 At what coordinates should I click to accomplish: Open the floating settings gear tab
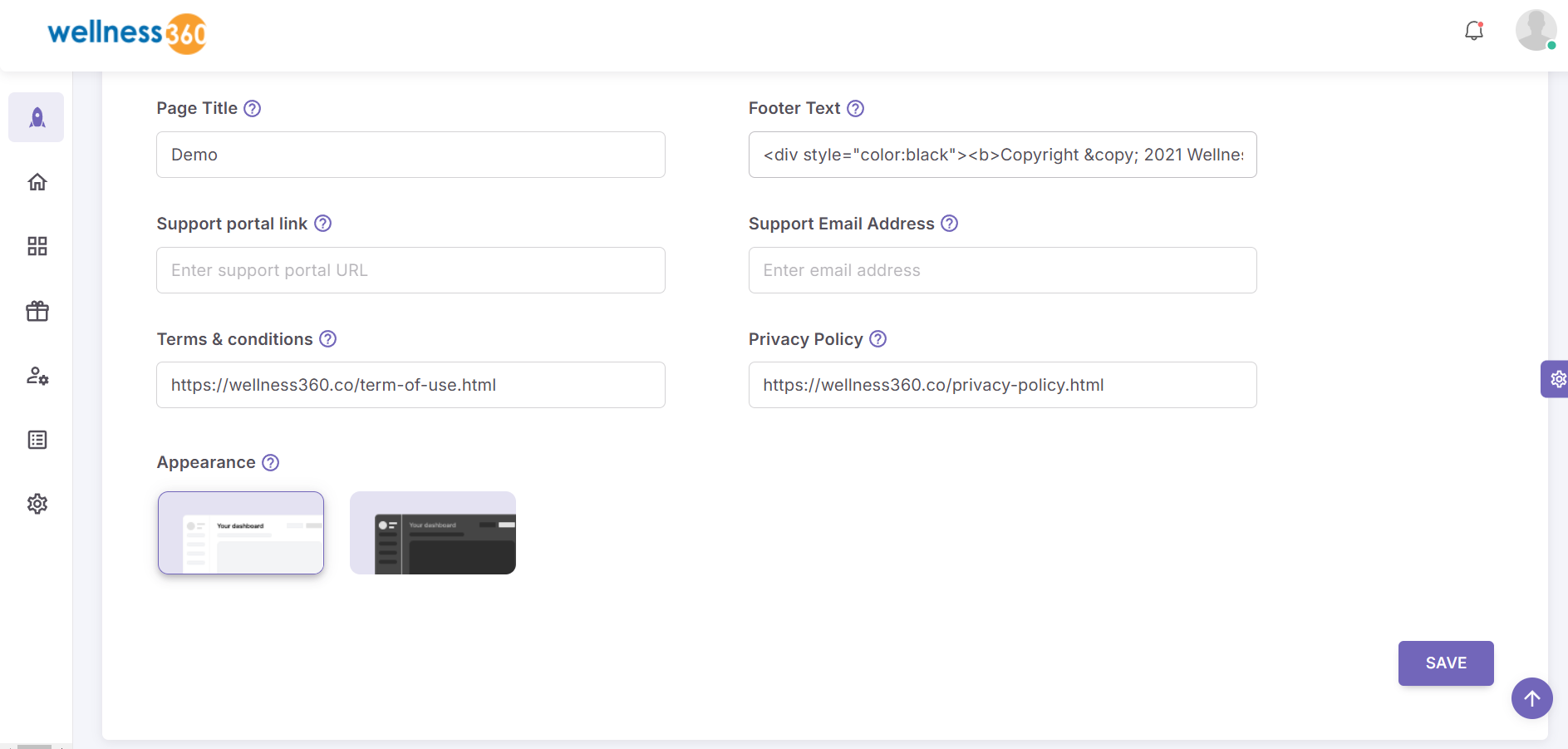point(1555,379)
